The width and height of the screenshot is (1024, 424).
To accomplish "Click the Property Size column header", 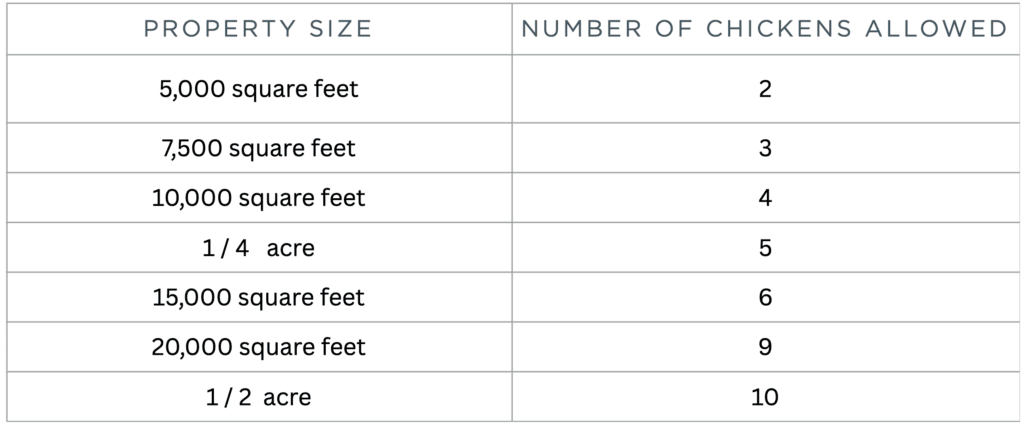I will coord(258,29).
